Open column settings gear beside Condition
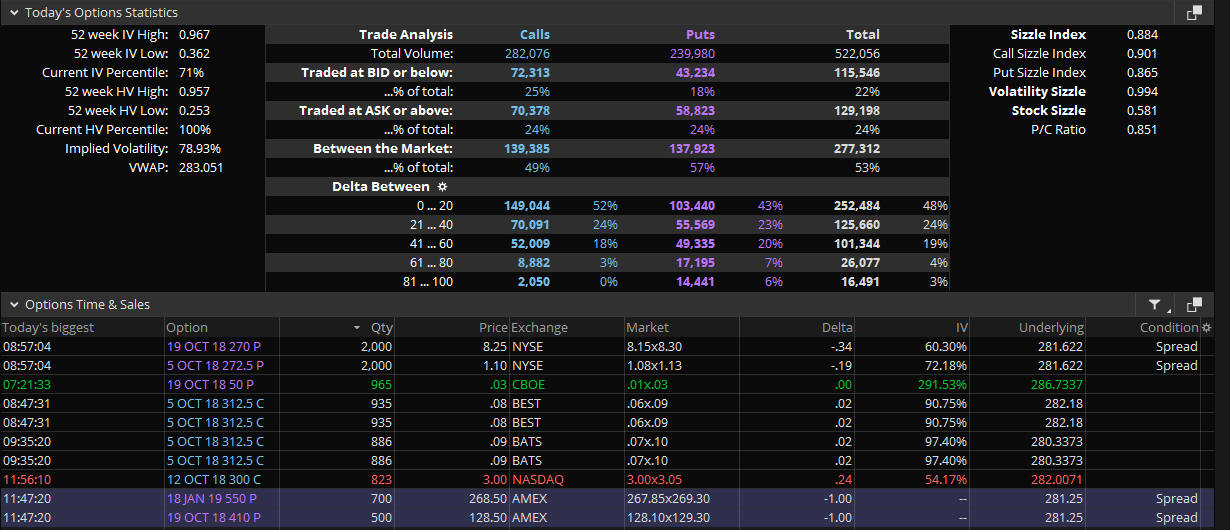Viewport: 1230px width, 530px height. coord(1206,327)
